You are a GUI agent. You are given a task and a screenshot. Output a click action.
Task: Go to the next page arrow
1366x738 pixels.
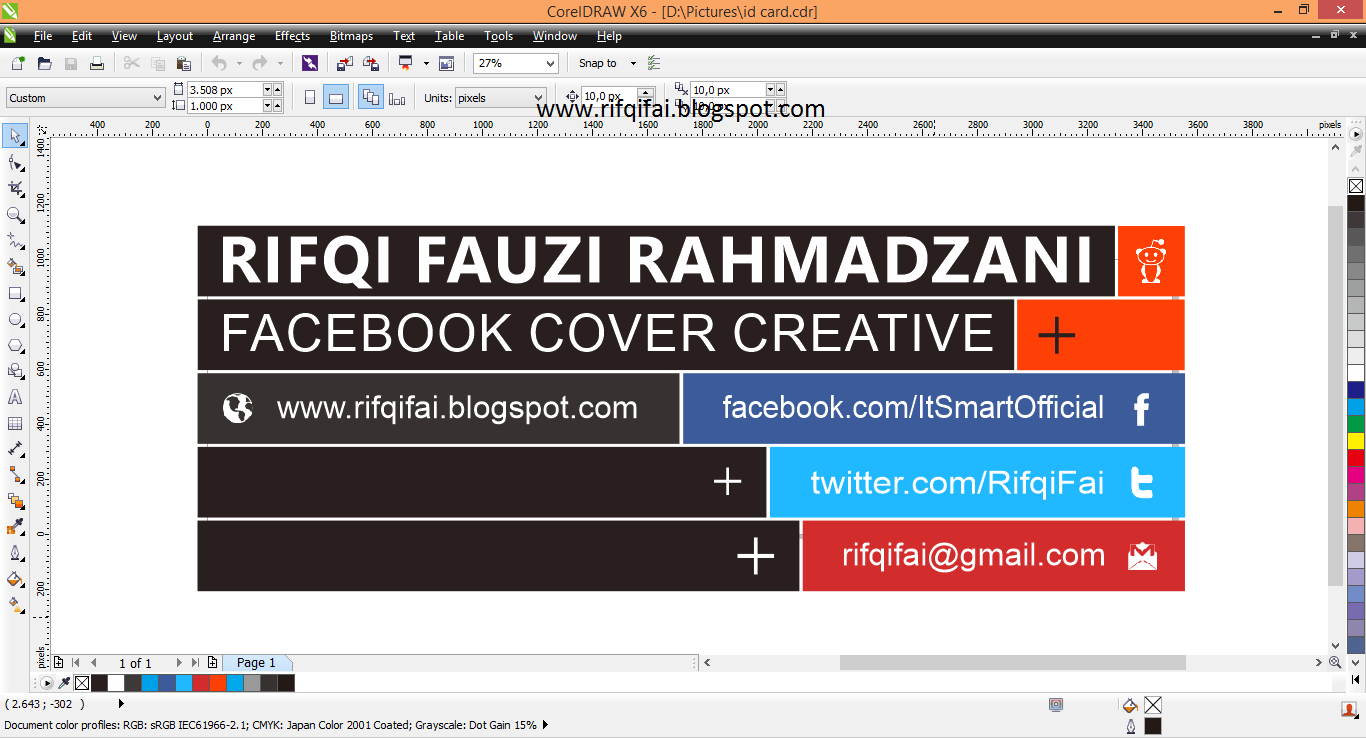pyautogui.click(x=179, y=663)
